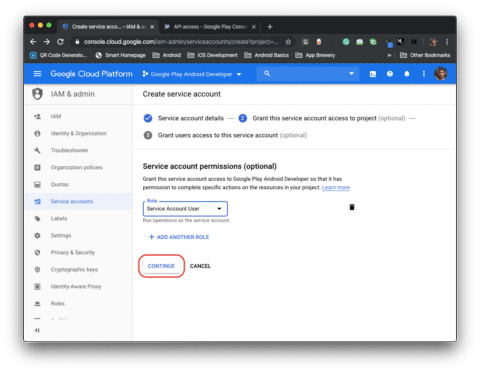Open the Smart Homepage bookmark
This screenshot has width=480, height=373.
(x=120, y=55)
